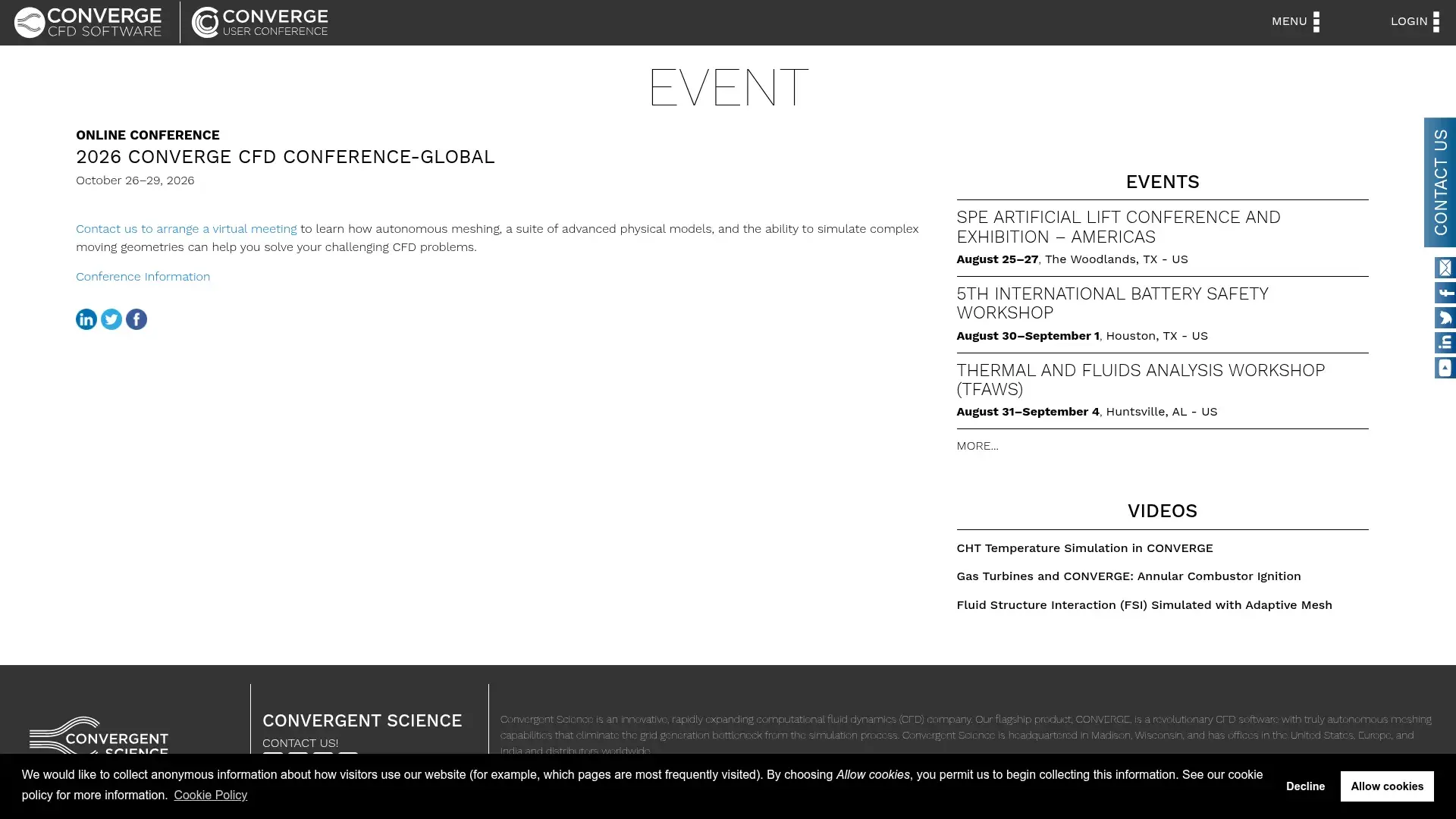Click the ONLINE CONFERENCE label
This screenshot has width=1456, height=819.
[148, 135]
